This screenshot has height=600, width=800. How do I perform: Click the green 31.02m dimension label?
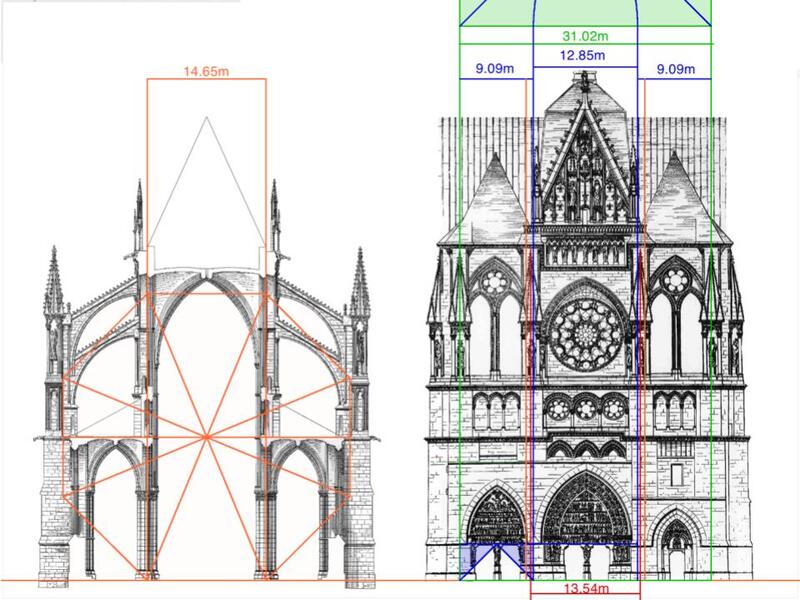[x=585, y=36]
